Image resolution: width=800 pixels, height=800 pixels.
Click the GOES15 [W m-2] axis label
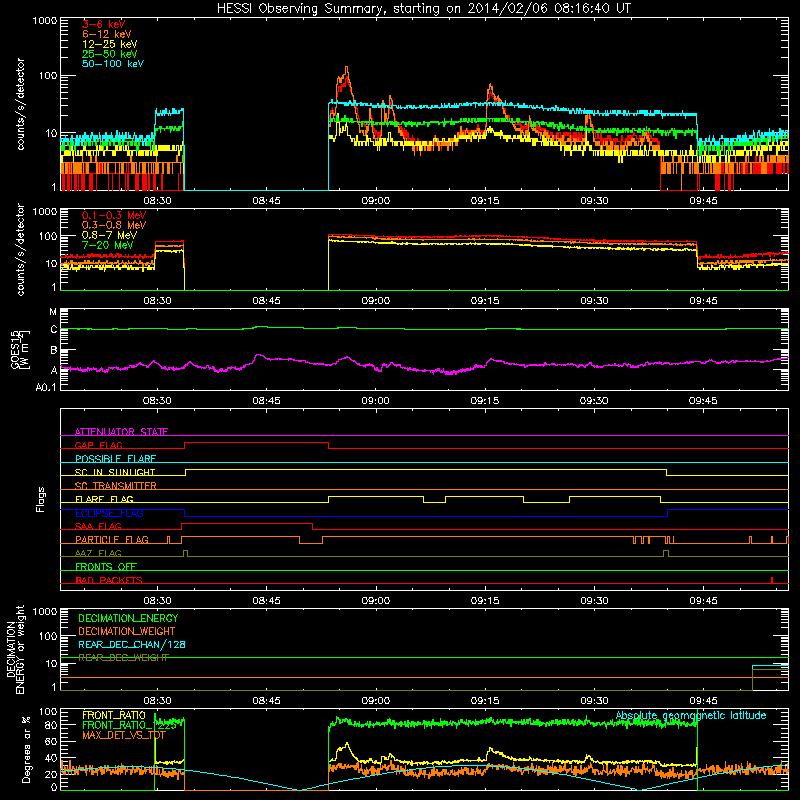[x=20, y=349]
